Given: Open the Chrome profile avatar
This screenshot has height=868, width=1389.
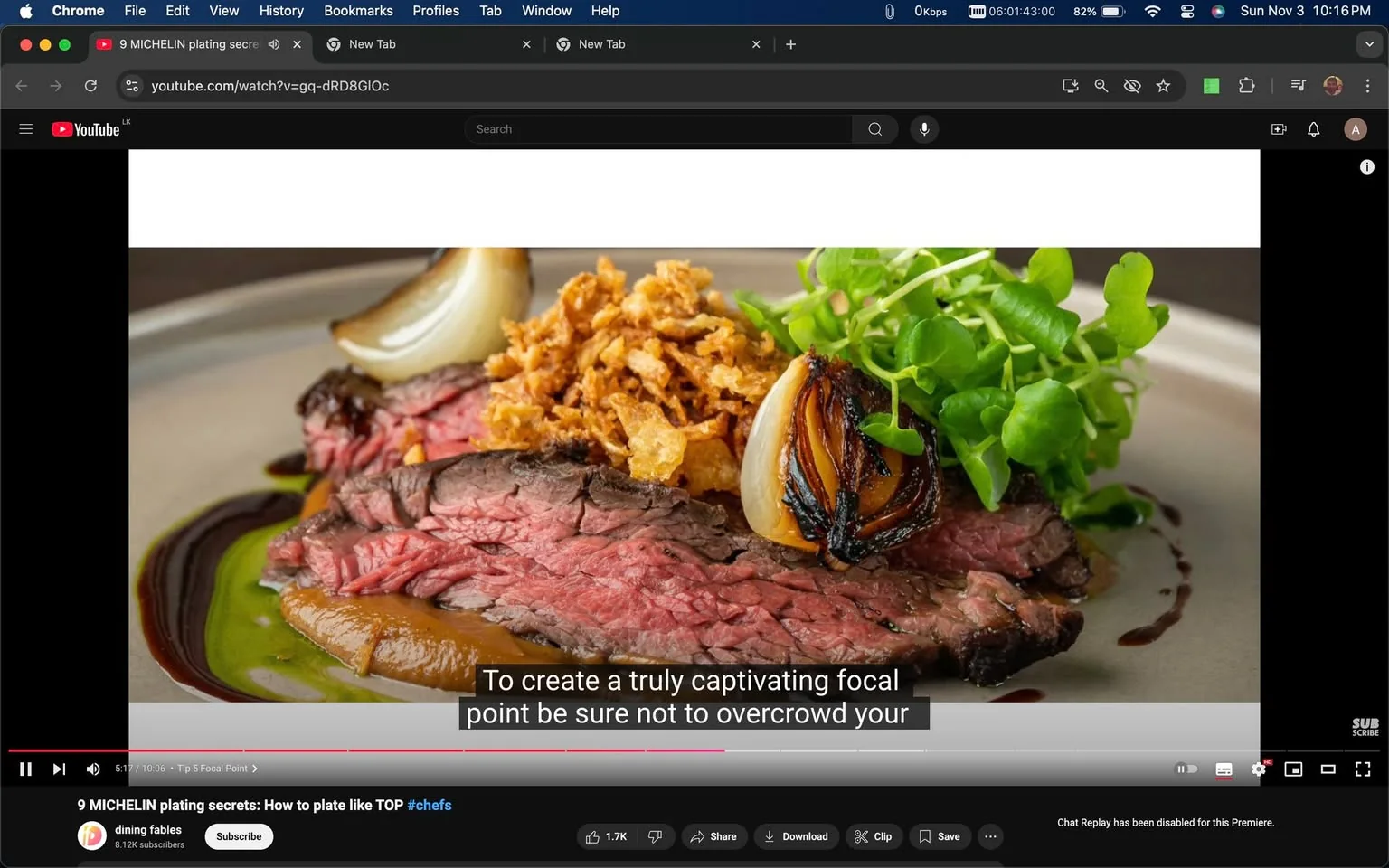Looking at the screenshot, I should pos(1333,86).
